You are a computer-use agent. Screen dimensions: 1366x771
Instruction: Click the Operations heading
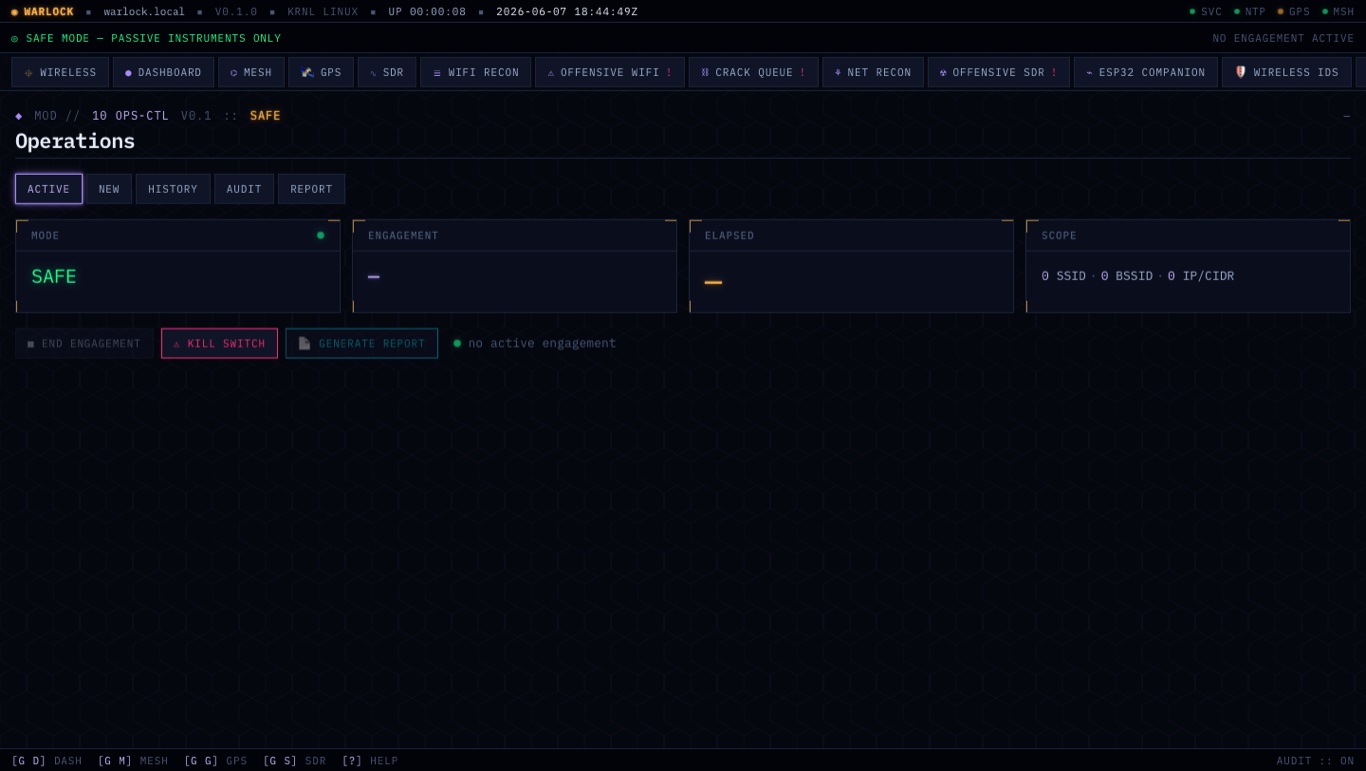[x=75, y=141]
